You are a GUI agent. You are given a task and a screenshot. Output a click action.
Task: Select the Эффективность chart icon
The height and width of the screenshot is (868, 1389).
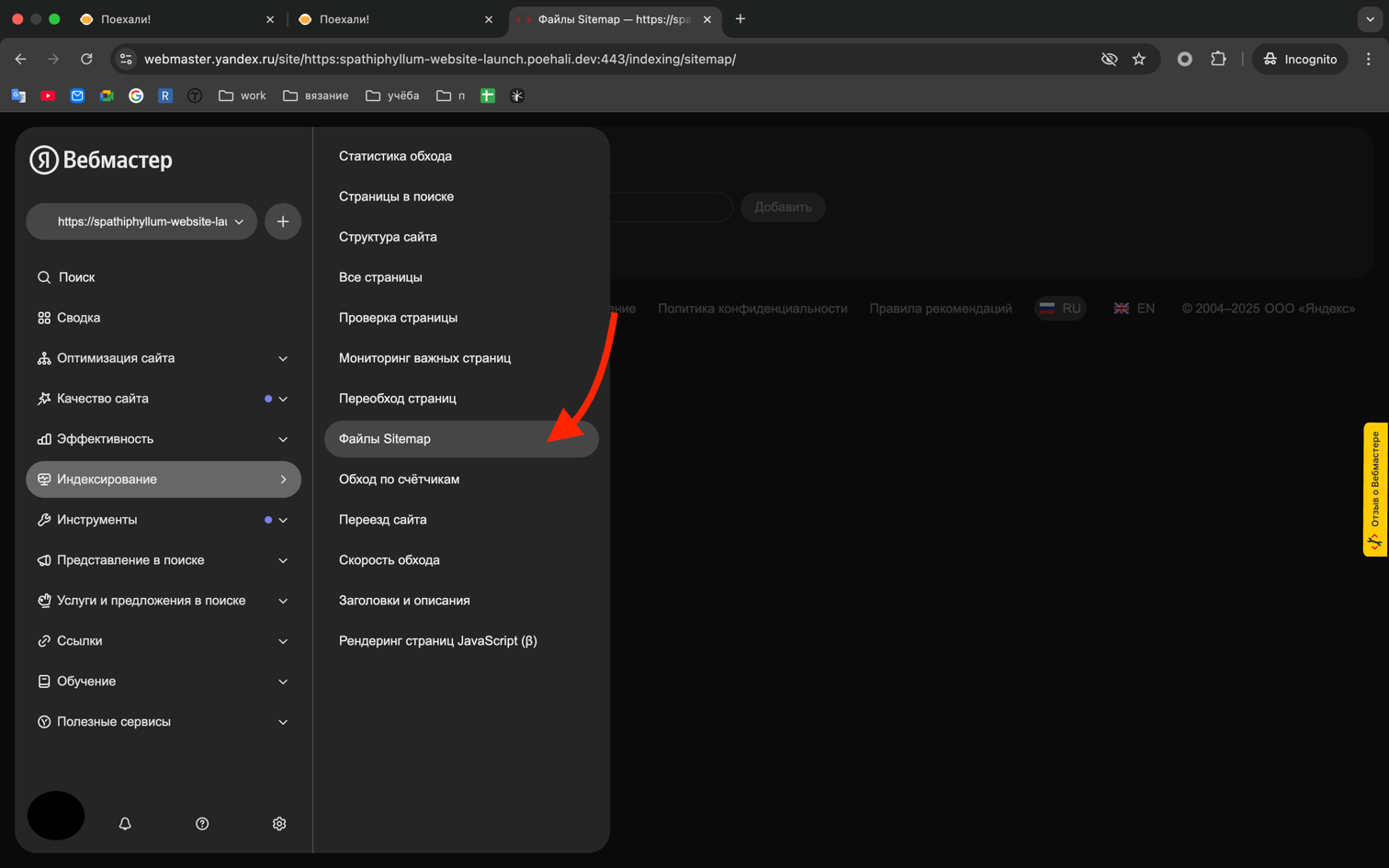tap(43, 438)
